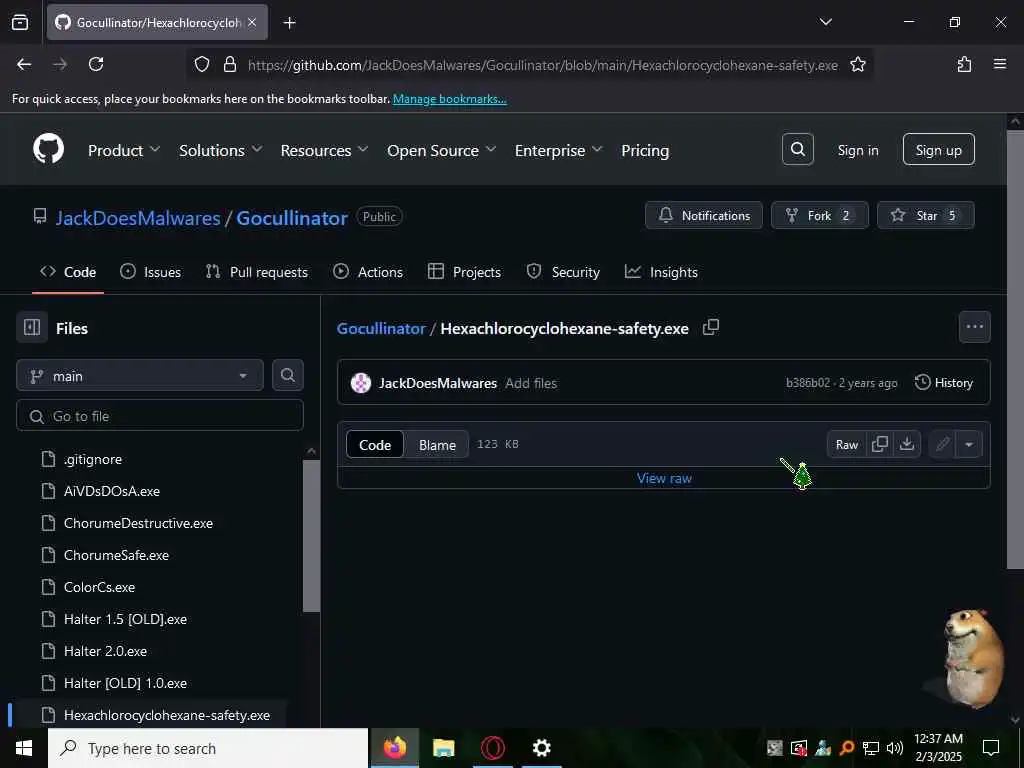Image resolution: width=1024 pixels, height=768 pixels.
Task: Expand the Solutions menu
Action: (x=221, y=150)
